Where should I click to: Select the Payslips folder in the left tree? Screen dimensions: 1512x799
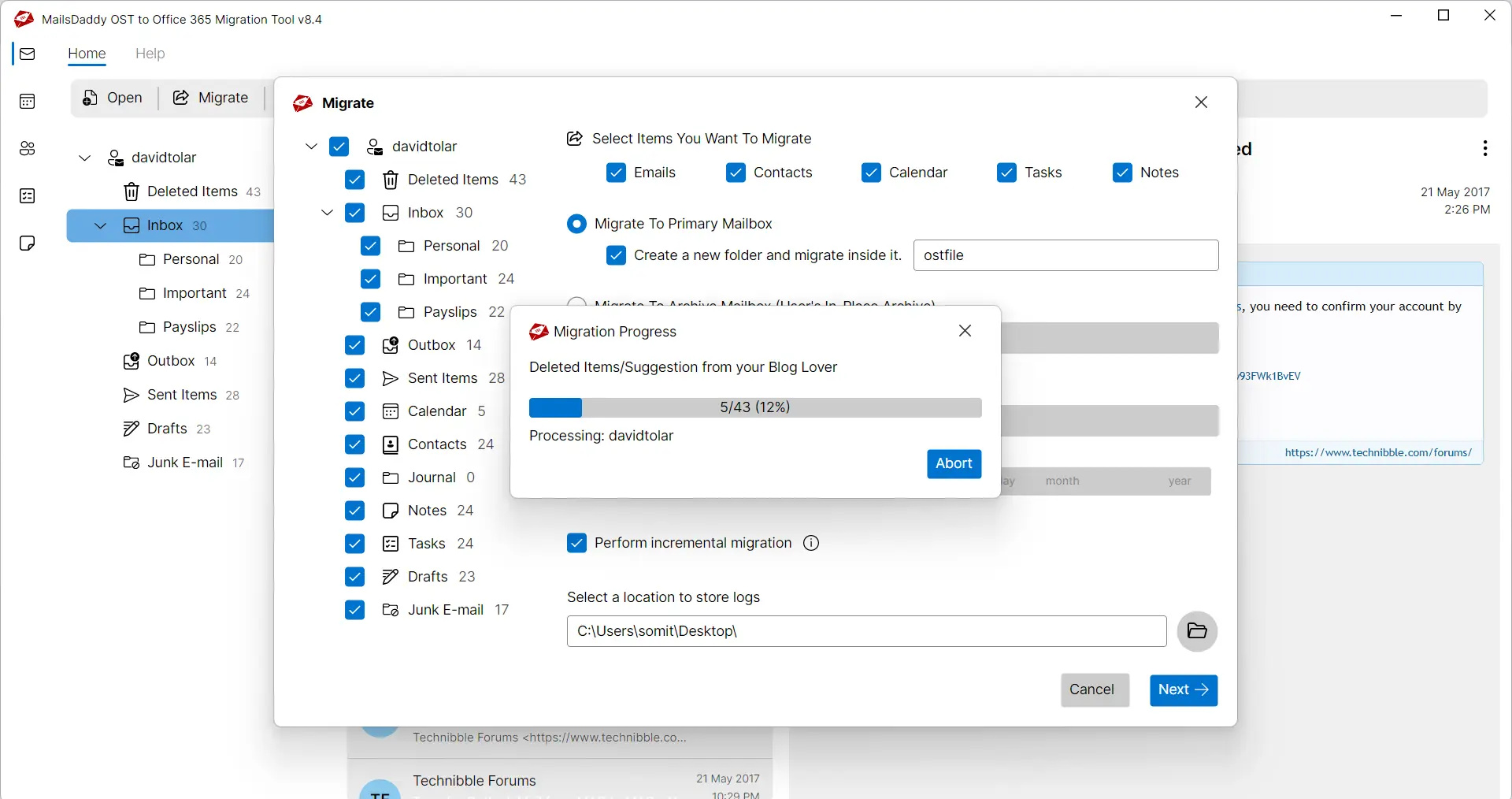click(188, 327)
